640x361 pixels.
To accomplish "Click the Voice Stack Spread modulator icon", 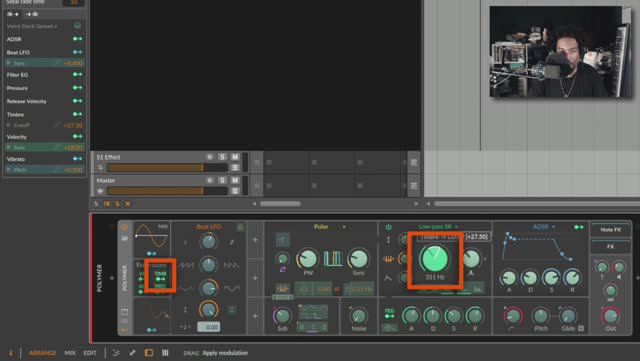I will point(77,26).
